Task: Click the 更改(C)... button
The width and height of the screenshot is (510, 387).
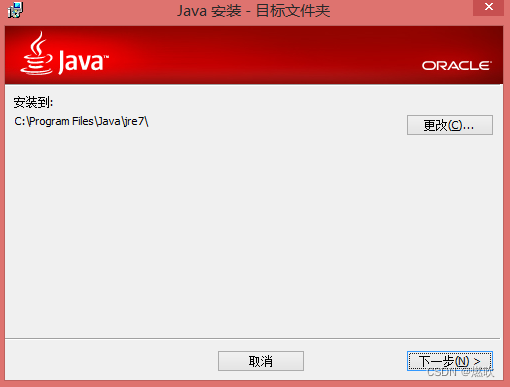Action: pos(450,125)
